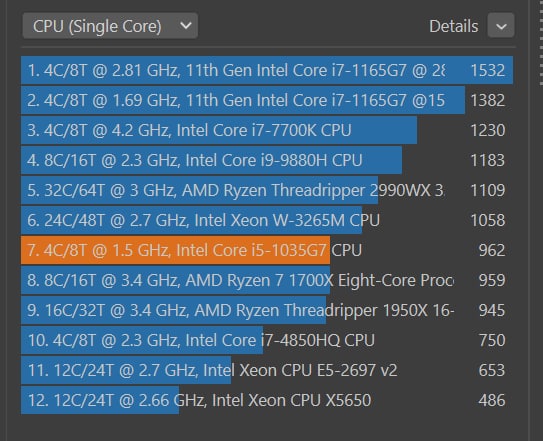Image resolution: width=543 pixels, height=441 pixels.
Task: Open the CPU (Single Core) dropdown
Action: (110, 26)
